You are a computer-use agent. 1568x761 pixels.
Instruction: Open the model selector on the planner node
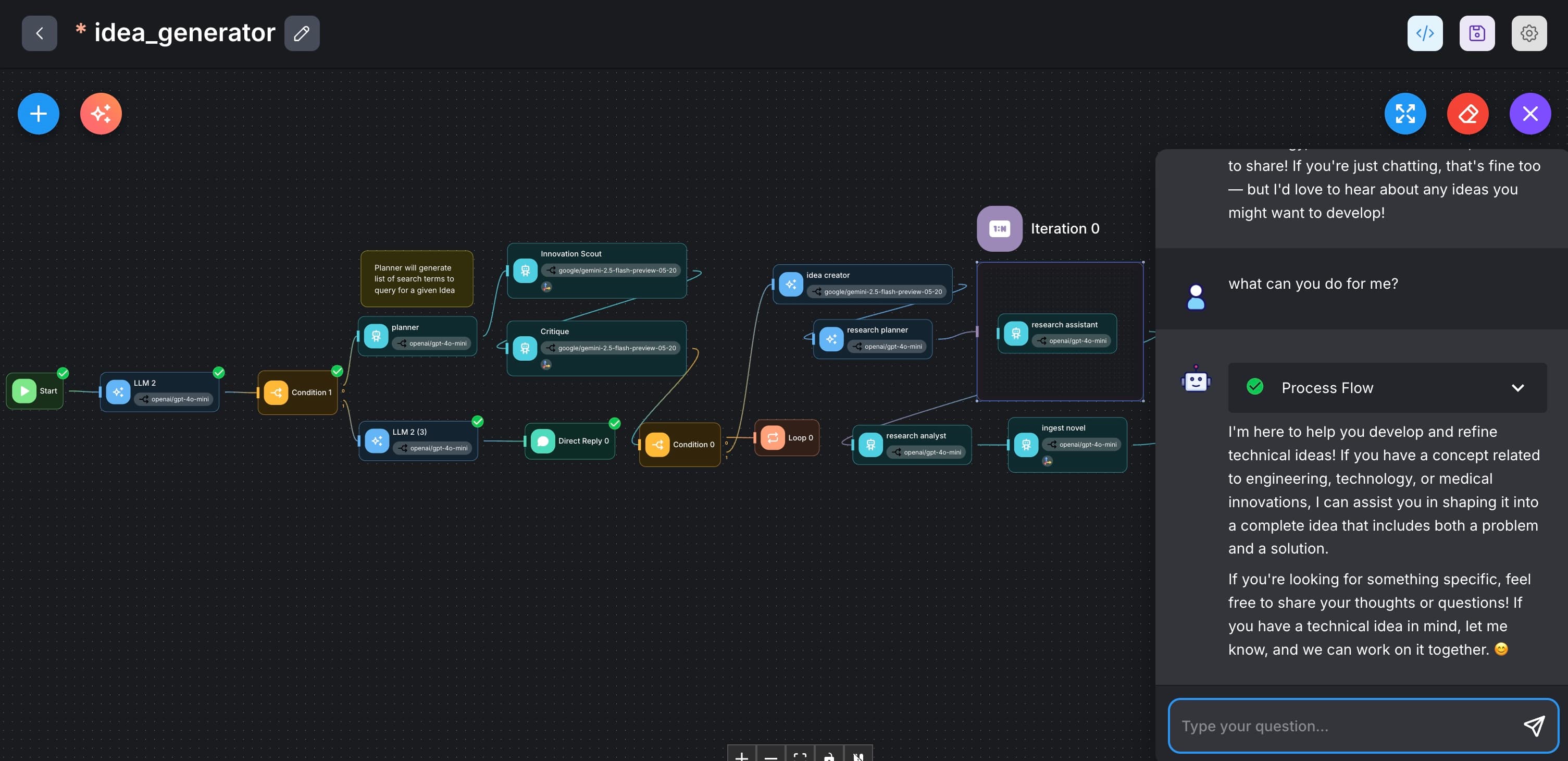click(433, 343)
